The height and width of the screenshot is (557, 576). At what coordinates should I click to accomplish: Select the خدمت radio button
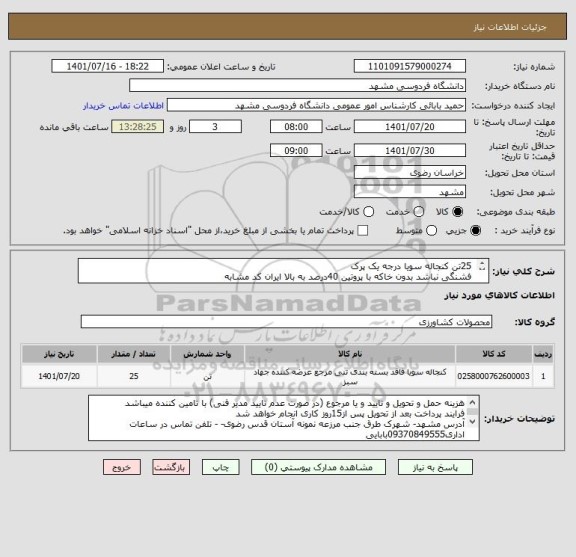[x=419, y=212]
